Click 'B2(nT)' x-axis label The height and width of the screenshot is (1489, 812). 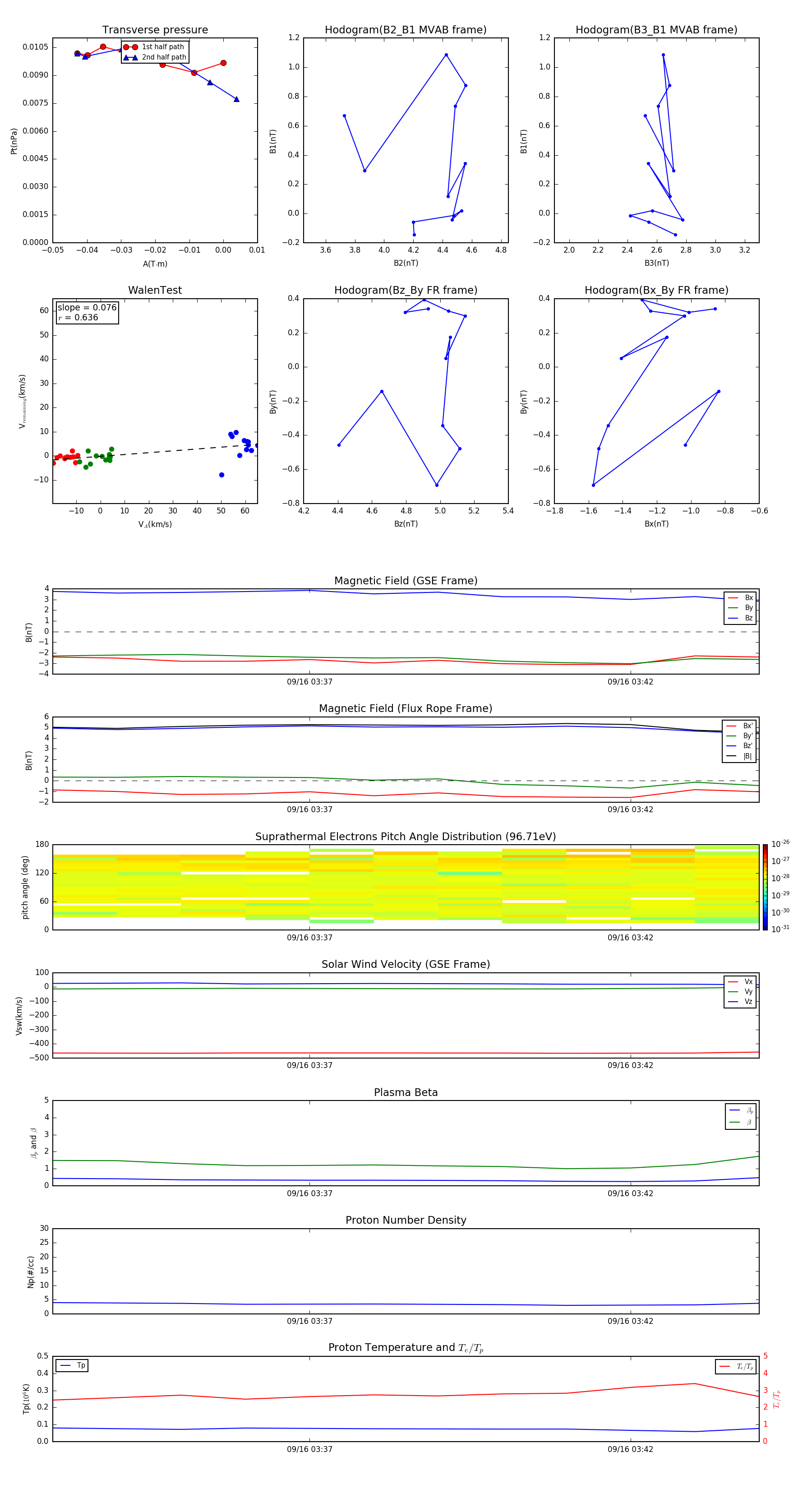[406, 263]
